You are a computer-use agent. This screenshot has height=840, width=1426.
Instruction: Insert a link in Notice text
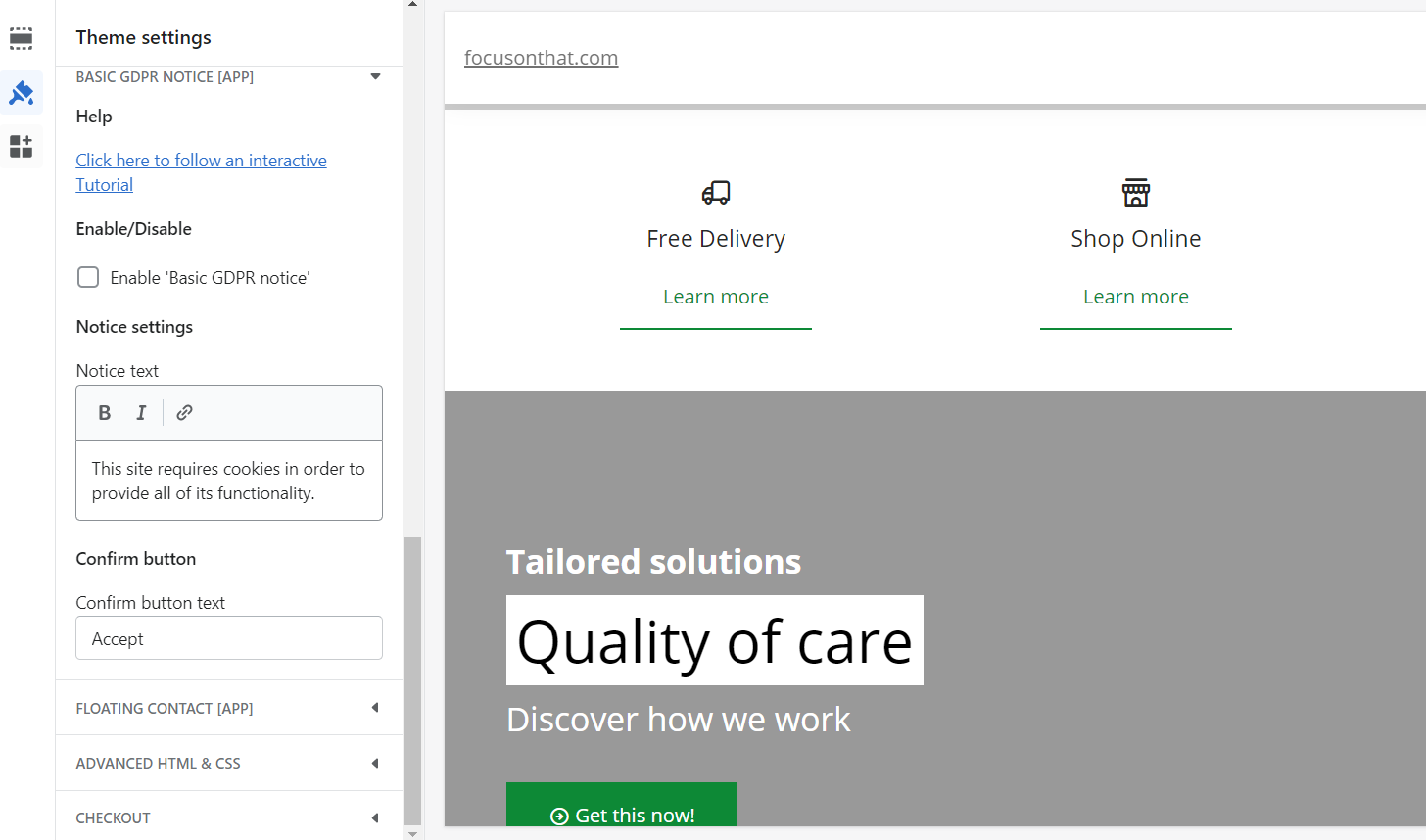[184, 413]
